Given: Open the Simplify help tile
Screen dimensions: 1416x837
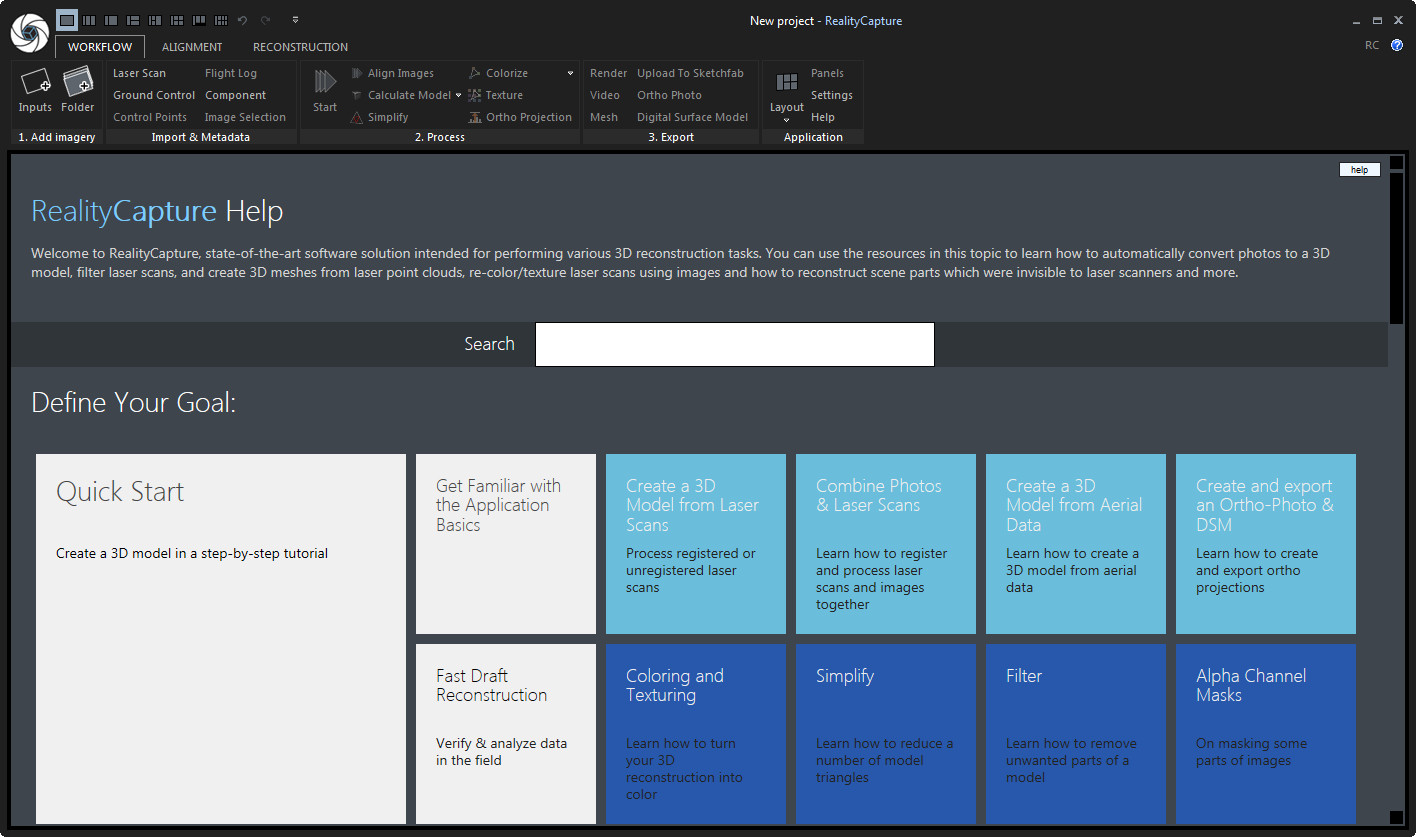Looking at the screenshot, I should [x=886, y=734].
